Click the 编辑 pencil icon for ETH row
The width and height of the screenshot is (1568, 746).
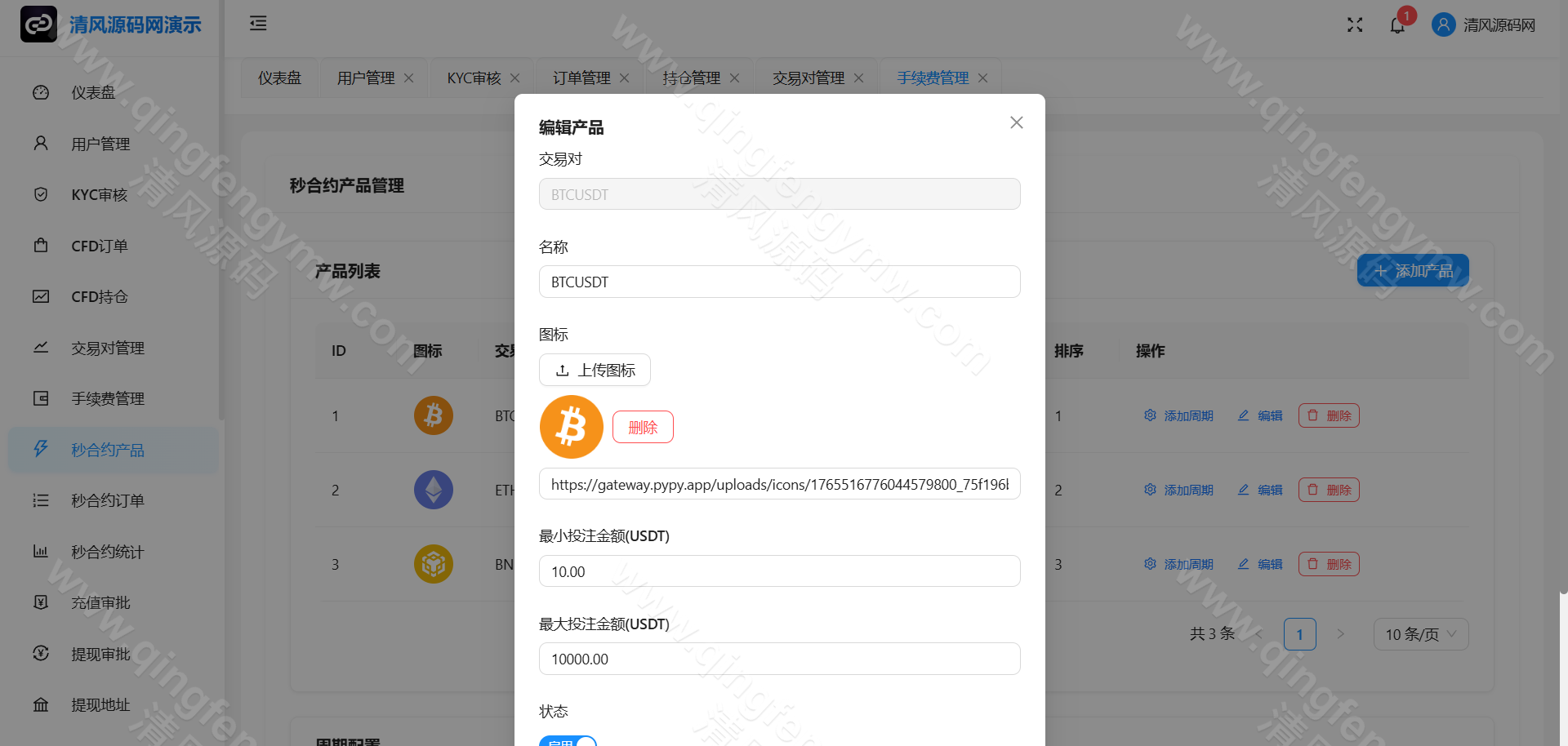[x=1244, y=490]
